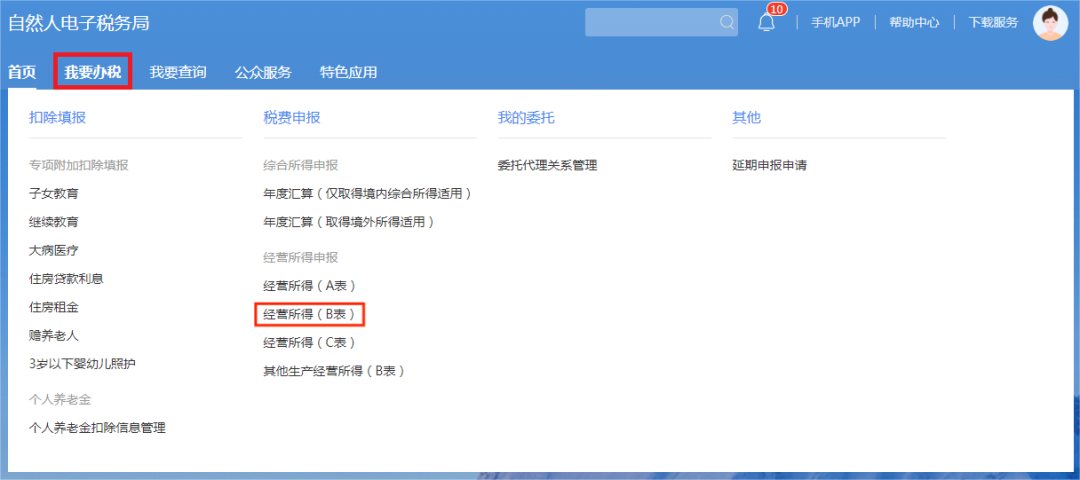This screenshot has width=1080, height=480.
Task: Click the 扣除填报 section heading
Action: (x=57, y=118)
